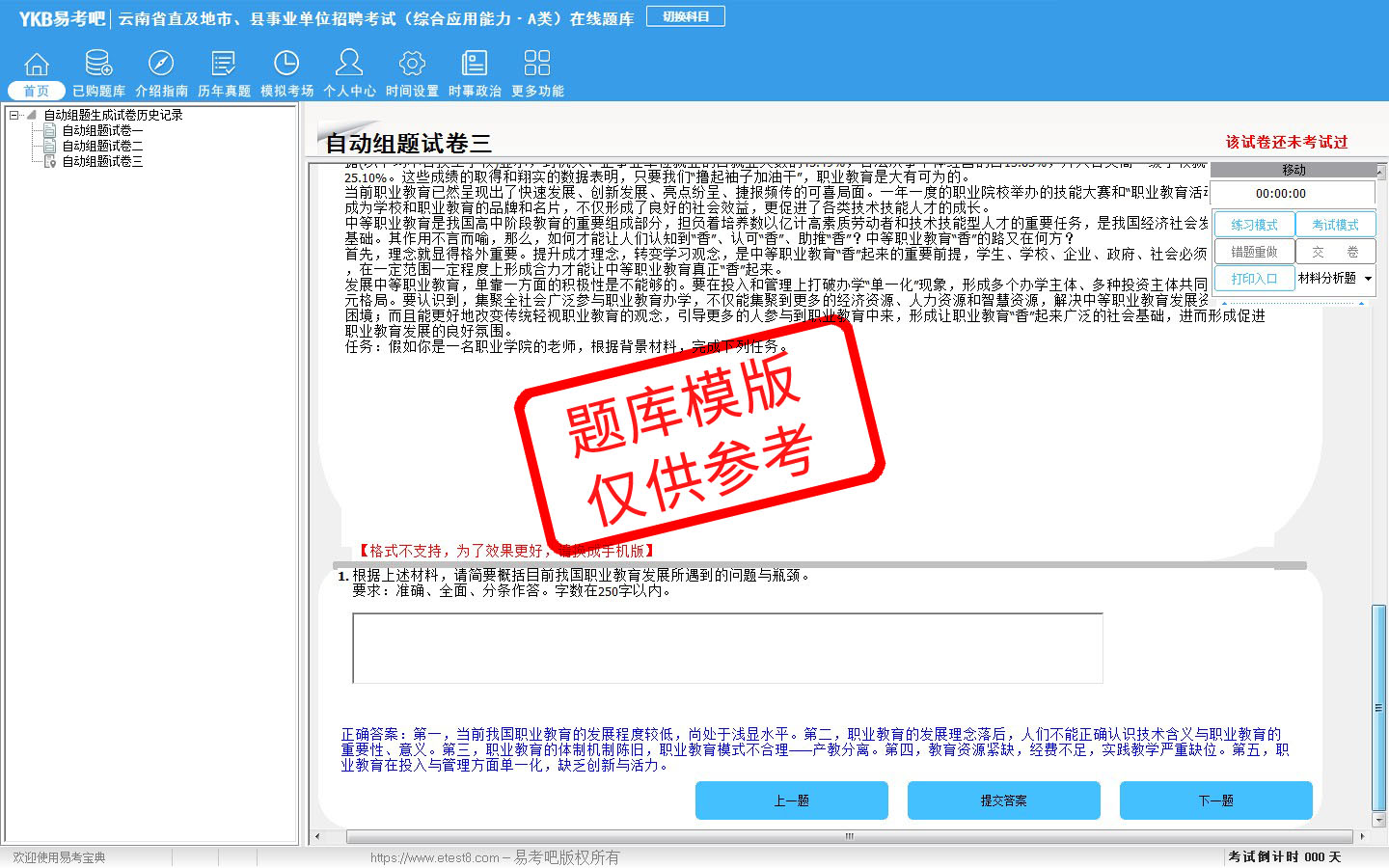Go to next question with 下一题
This screenshot has width=1389, height=868.
coord(1215,800)
